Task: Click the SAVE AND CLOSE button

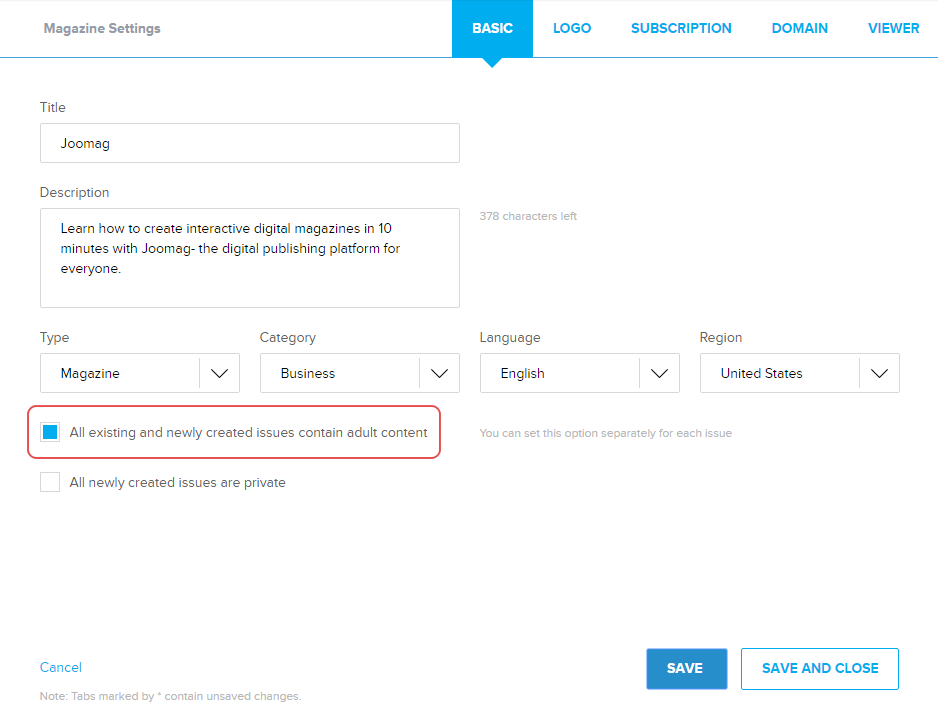Action: [819, 669]
